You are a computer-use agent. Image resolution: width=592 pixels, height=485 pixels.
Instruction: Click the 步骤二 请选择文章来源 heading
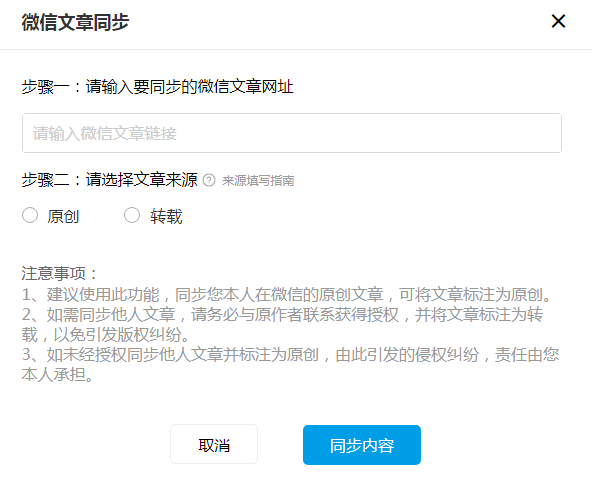(x=109, y=180)
